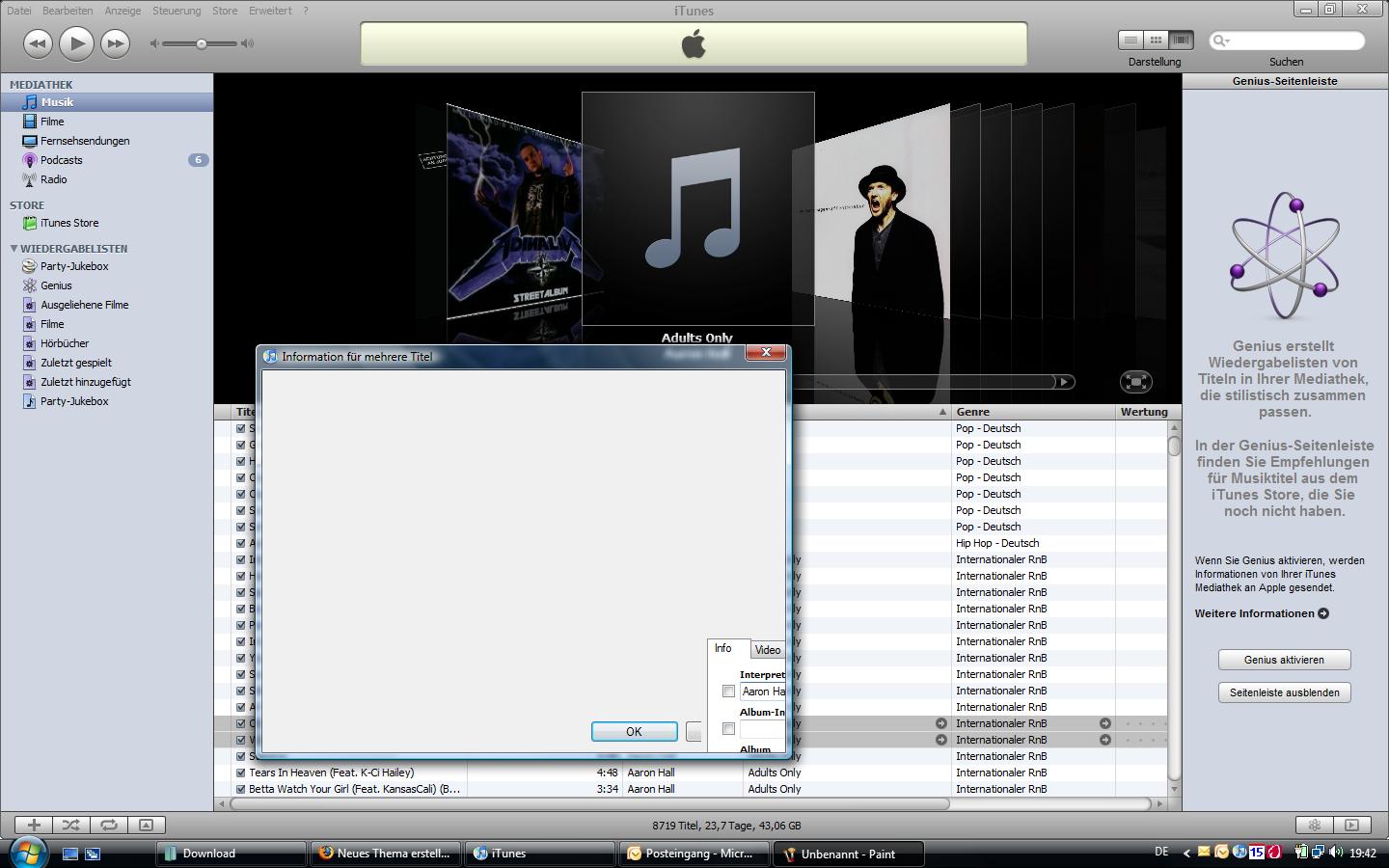Open Posteingang taskbar window

click(694, 854)
